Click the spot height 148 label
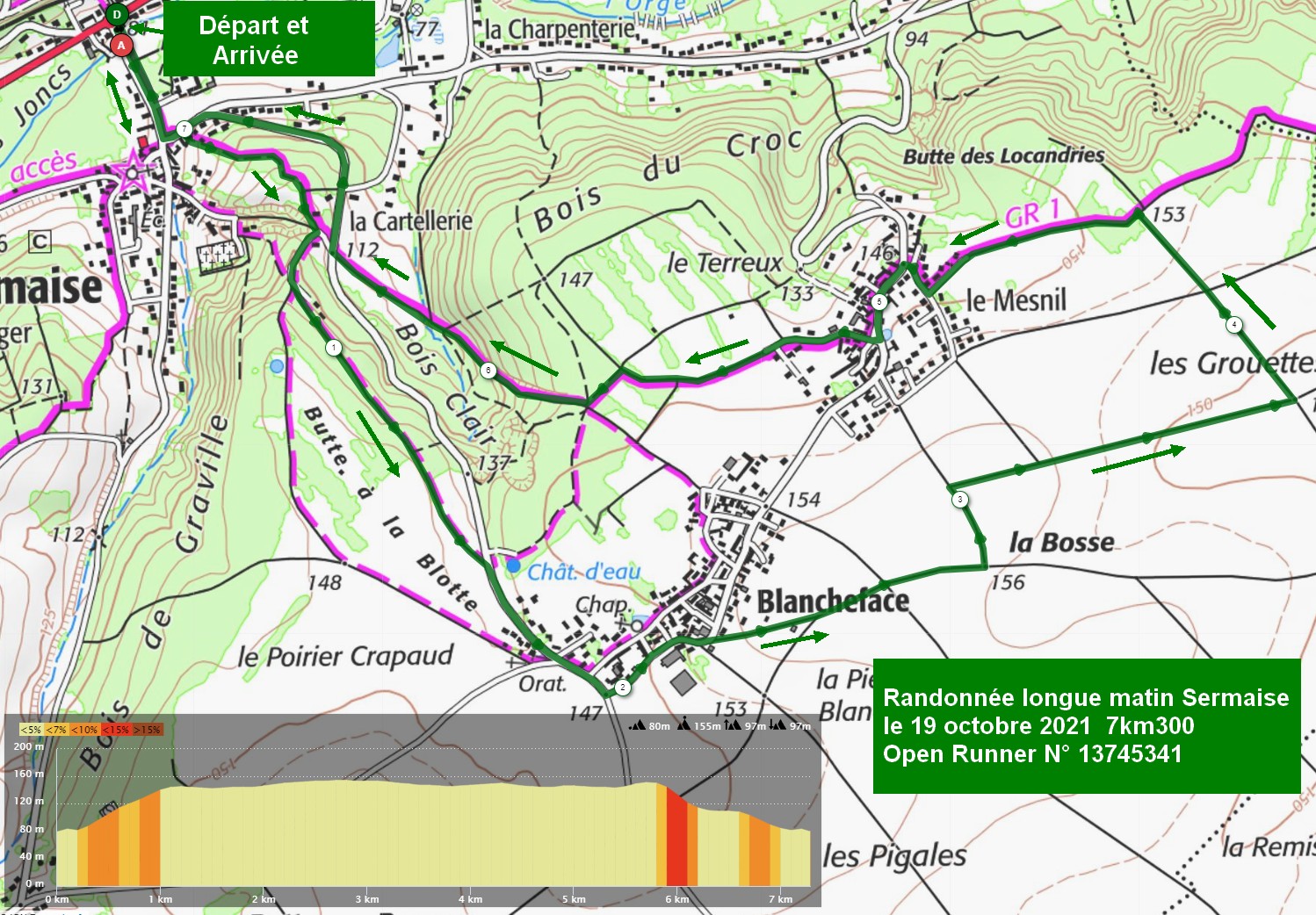This screenshot has width=1316, height=915. coord(324,582)
